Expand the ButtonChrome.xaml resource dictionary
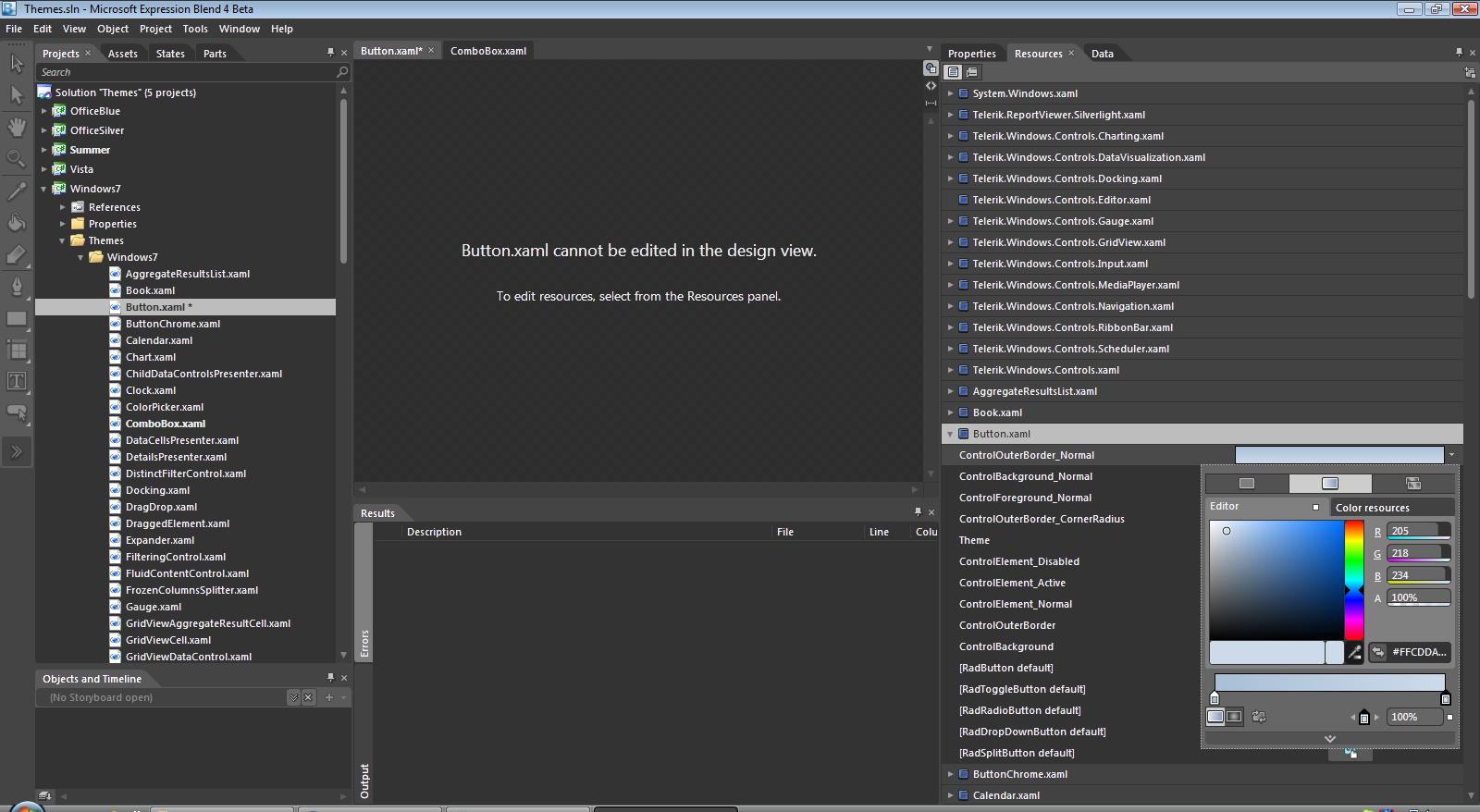1480x812 pixels. (x=950, y=774)
